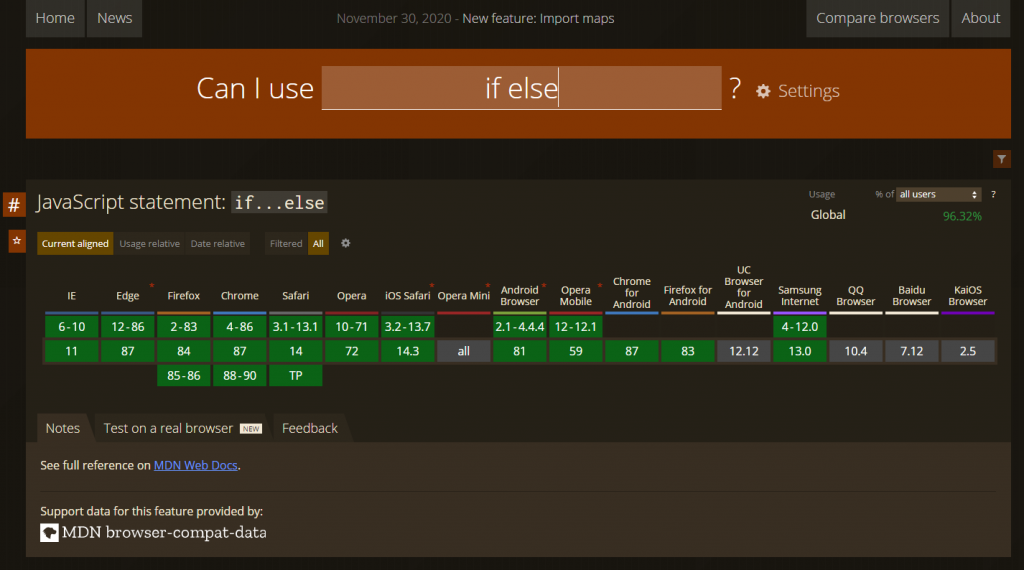Click the hash permalink icon beside the title

point(14,205)
